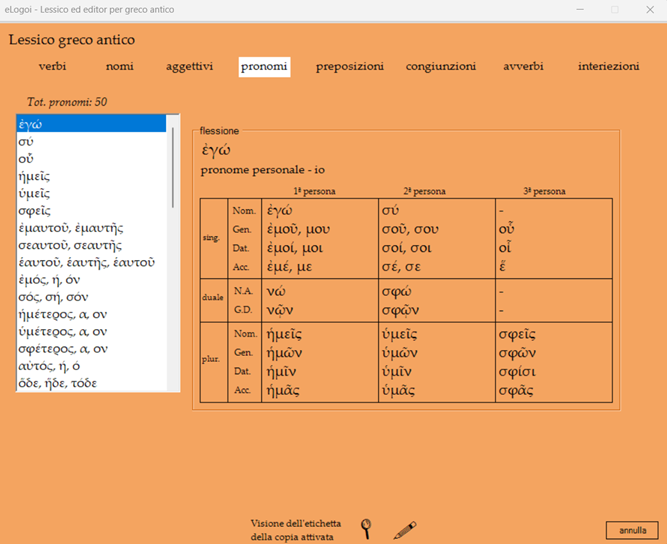Close the eLogoi window
The height and width of the screenshot is (544, 667).
point(650,9)
